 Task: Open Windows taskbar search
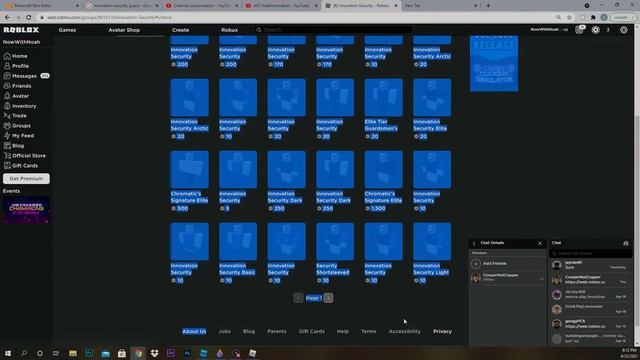tap(24, 353)
